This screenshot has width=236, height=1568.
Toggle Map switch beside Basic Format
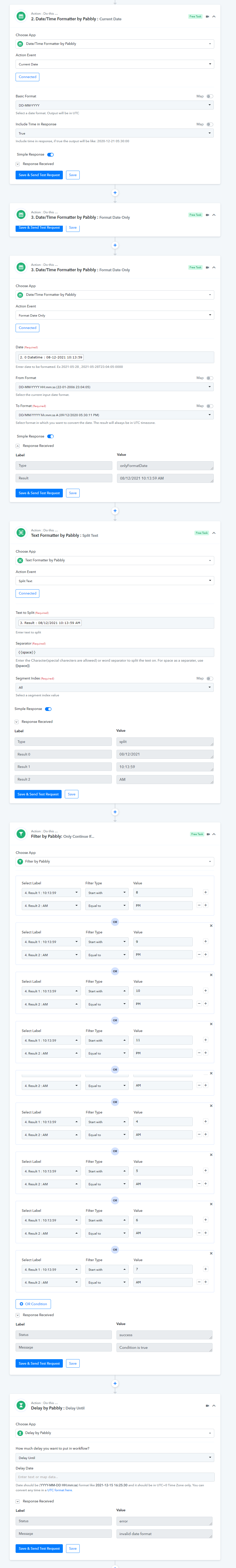click(x=210, y=96)
